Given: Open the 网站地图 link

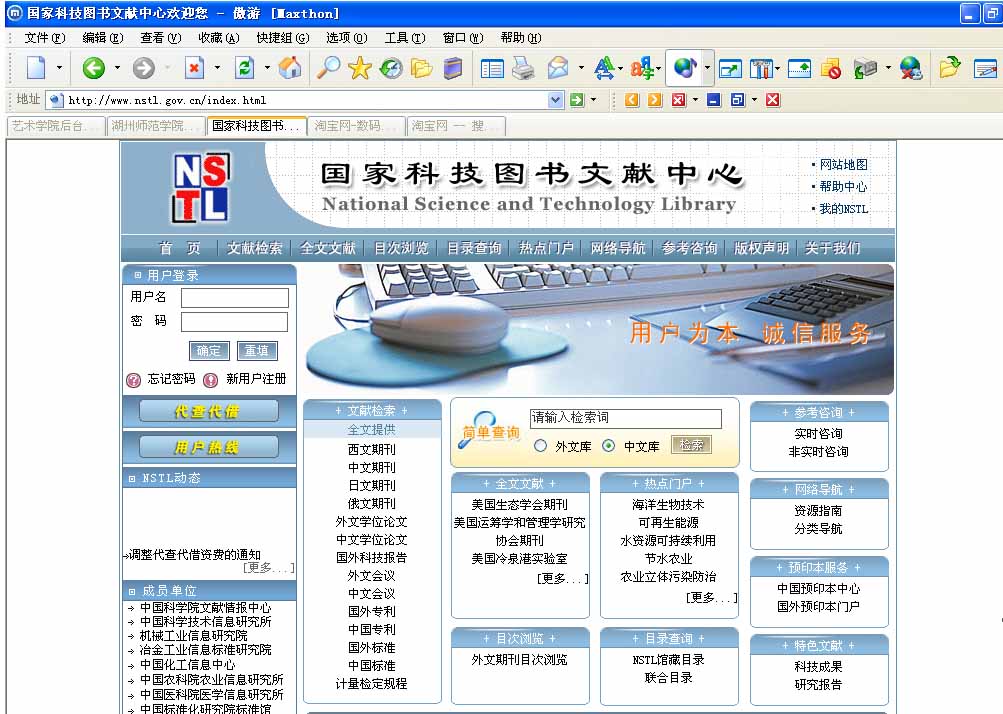Looking at the screenshot, I should [x=844, y=164].
